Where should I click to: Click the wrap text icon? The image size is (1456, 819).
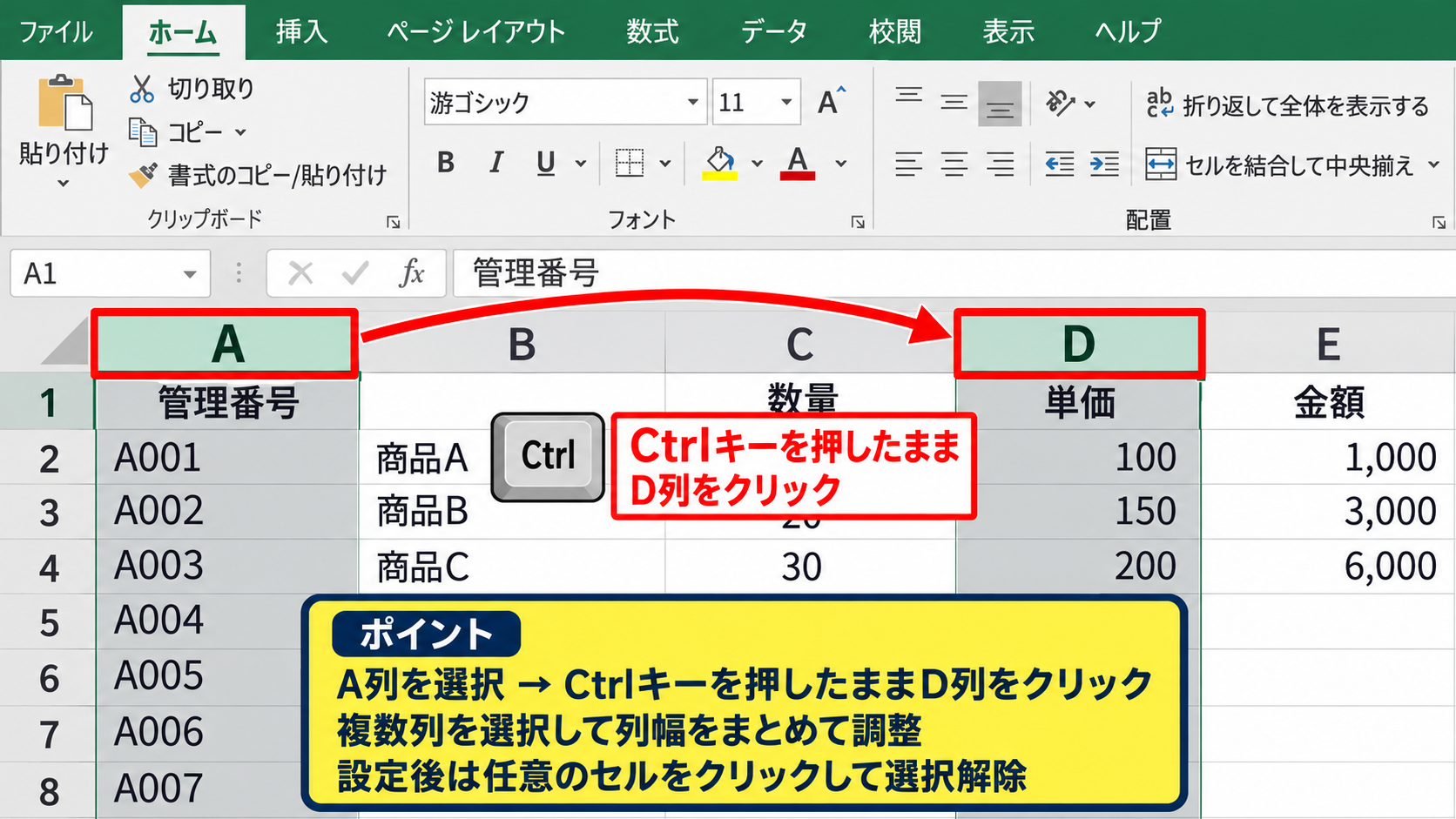point(1160,103)
